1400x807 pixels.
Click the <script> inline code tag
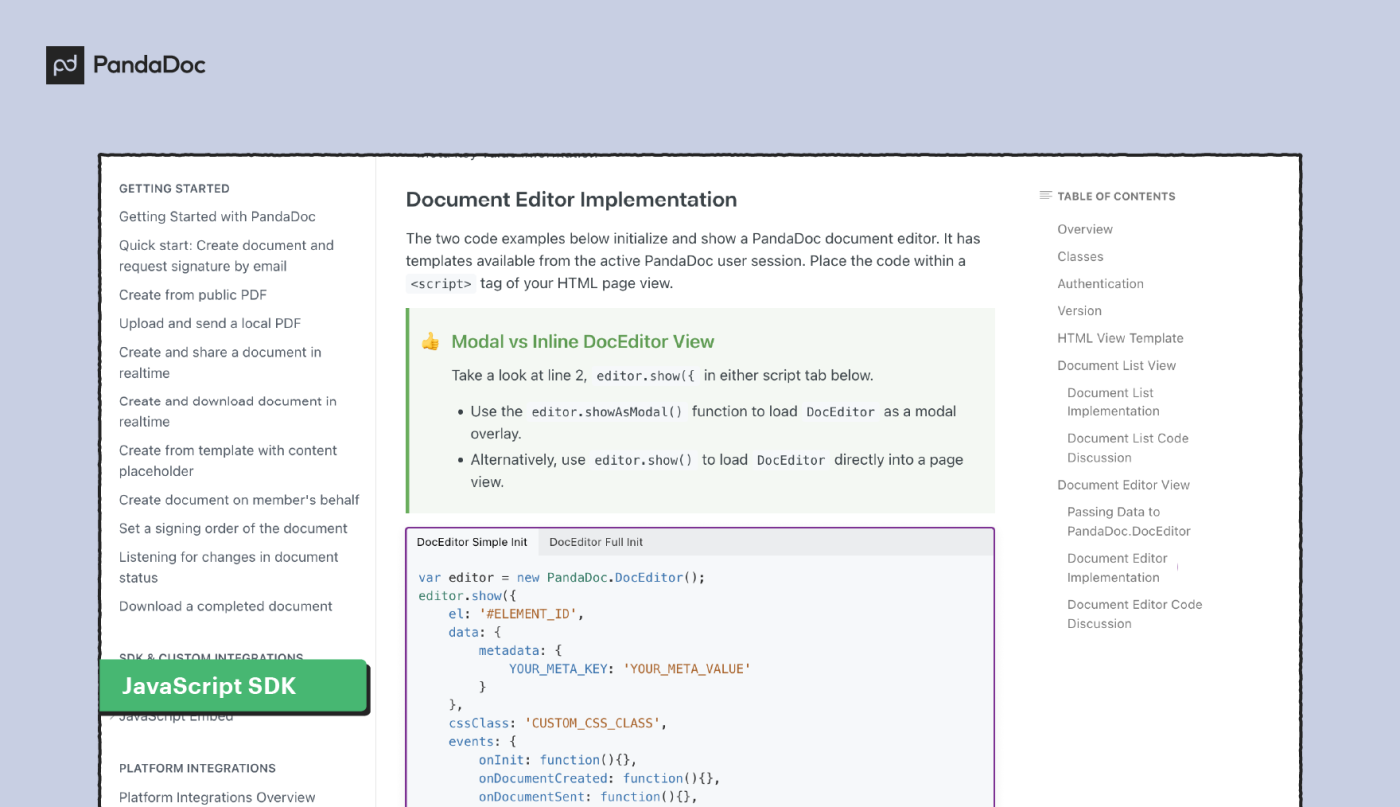441,284
